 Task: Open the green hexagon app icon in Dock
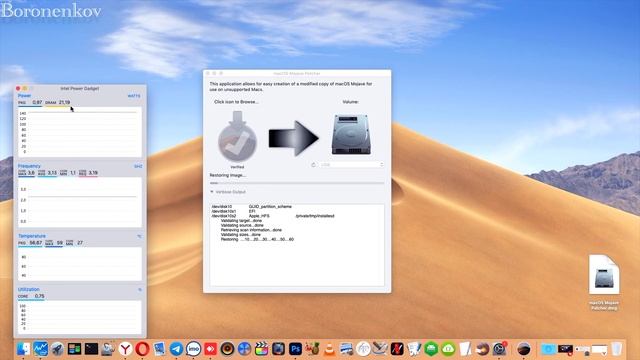pyautogui.click(x=431, y=349)
